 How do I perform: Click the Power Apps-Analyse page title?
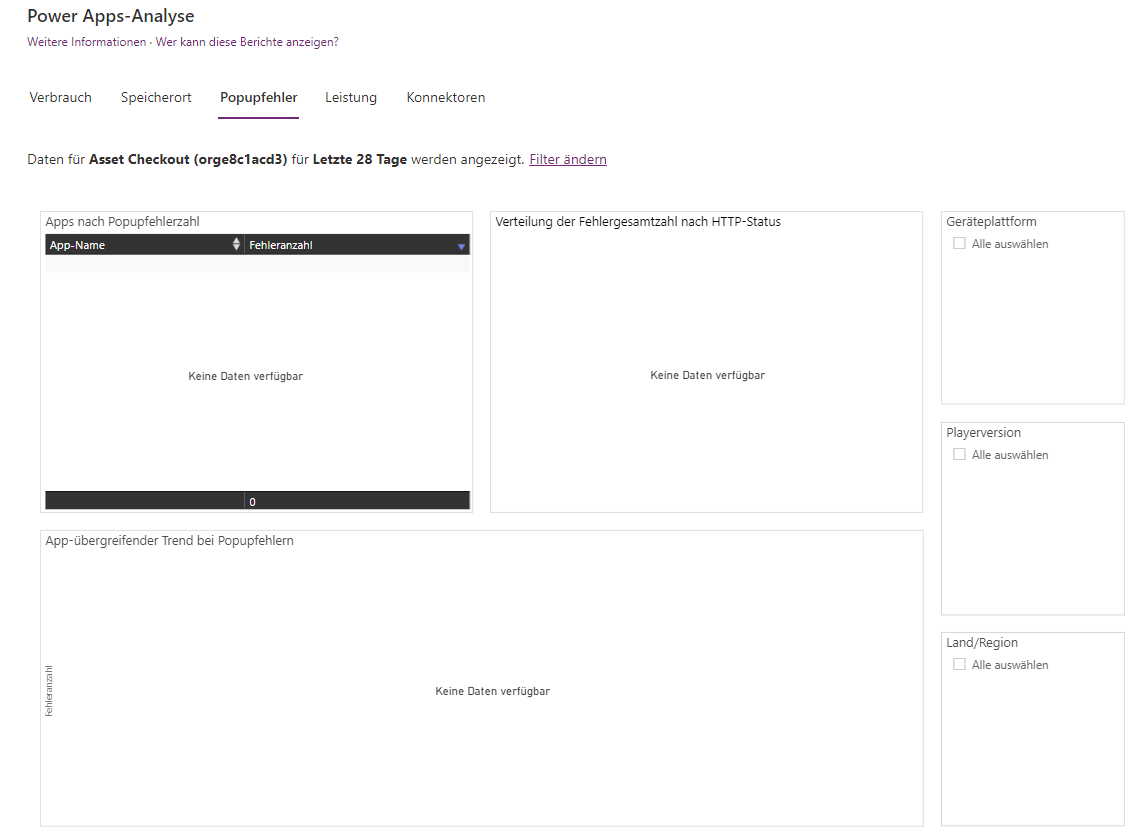[x=111, y=16]
